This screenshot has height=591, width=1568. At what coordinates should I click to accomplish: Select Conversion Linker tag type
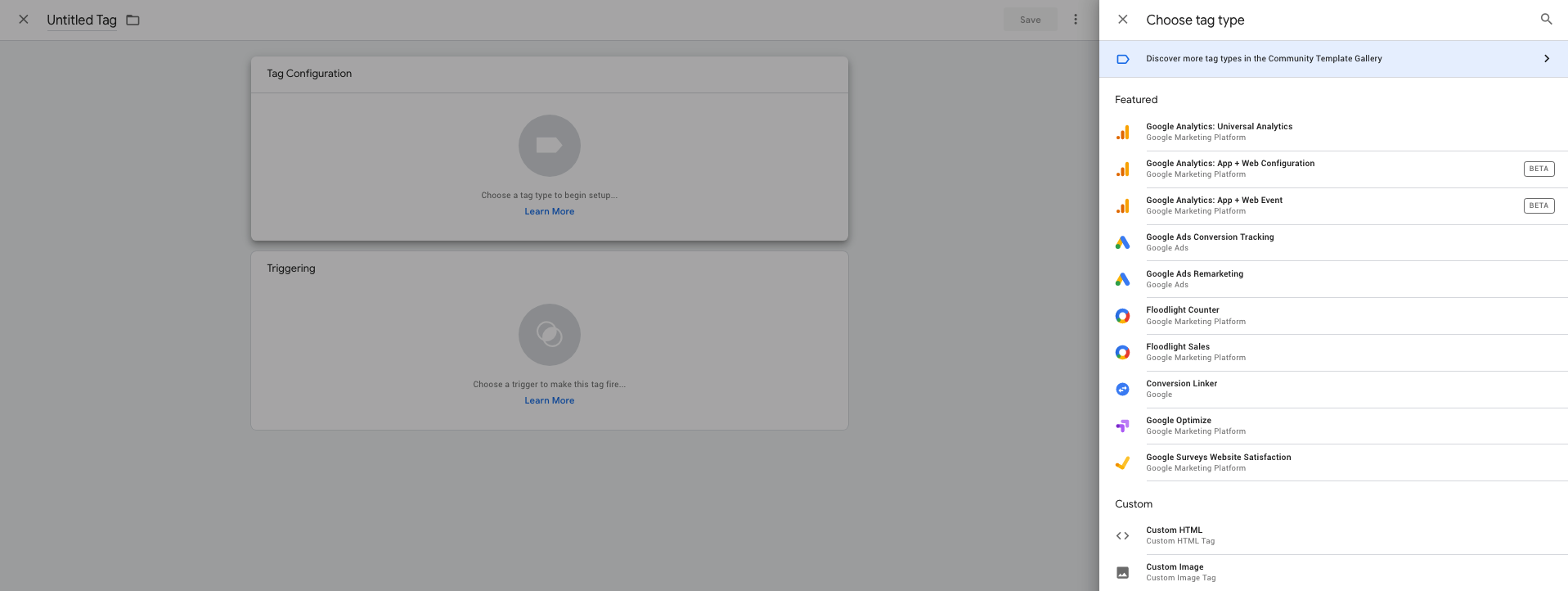tap(1333, 390)
